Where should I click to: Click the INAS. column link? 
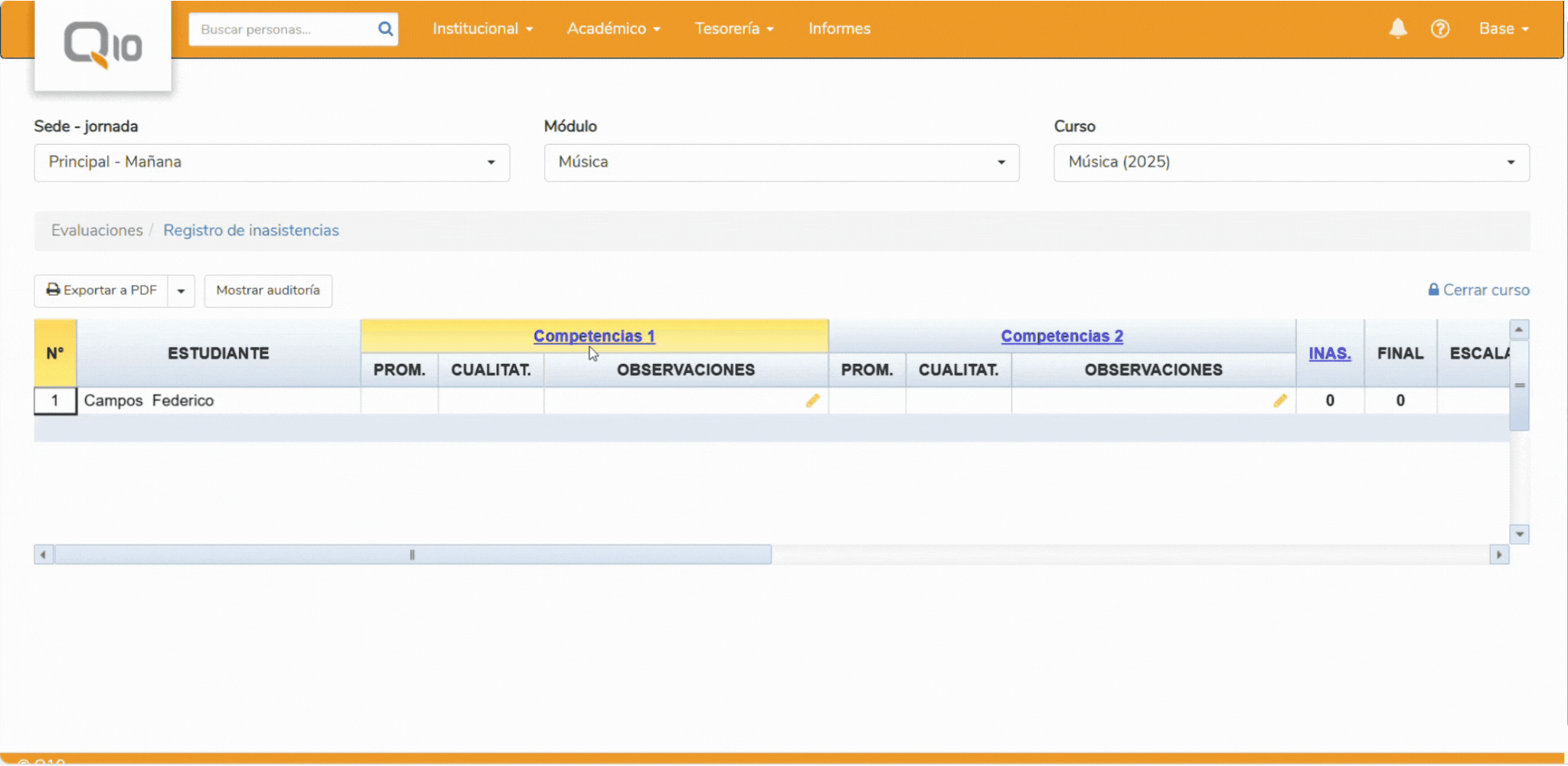1329,353
